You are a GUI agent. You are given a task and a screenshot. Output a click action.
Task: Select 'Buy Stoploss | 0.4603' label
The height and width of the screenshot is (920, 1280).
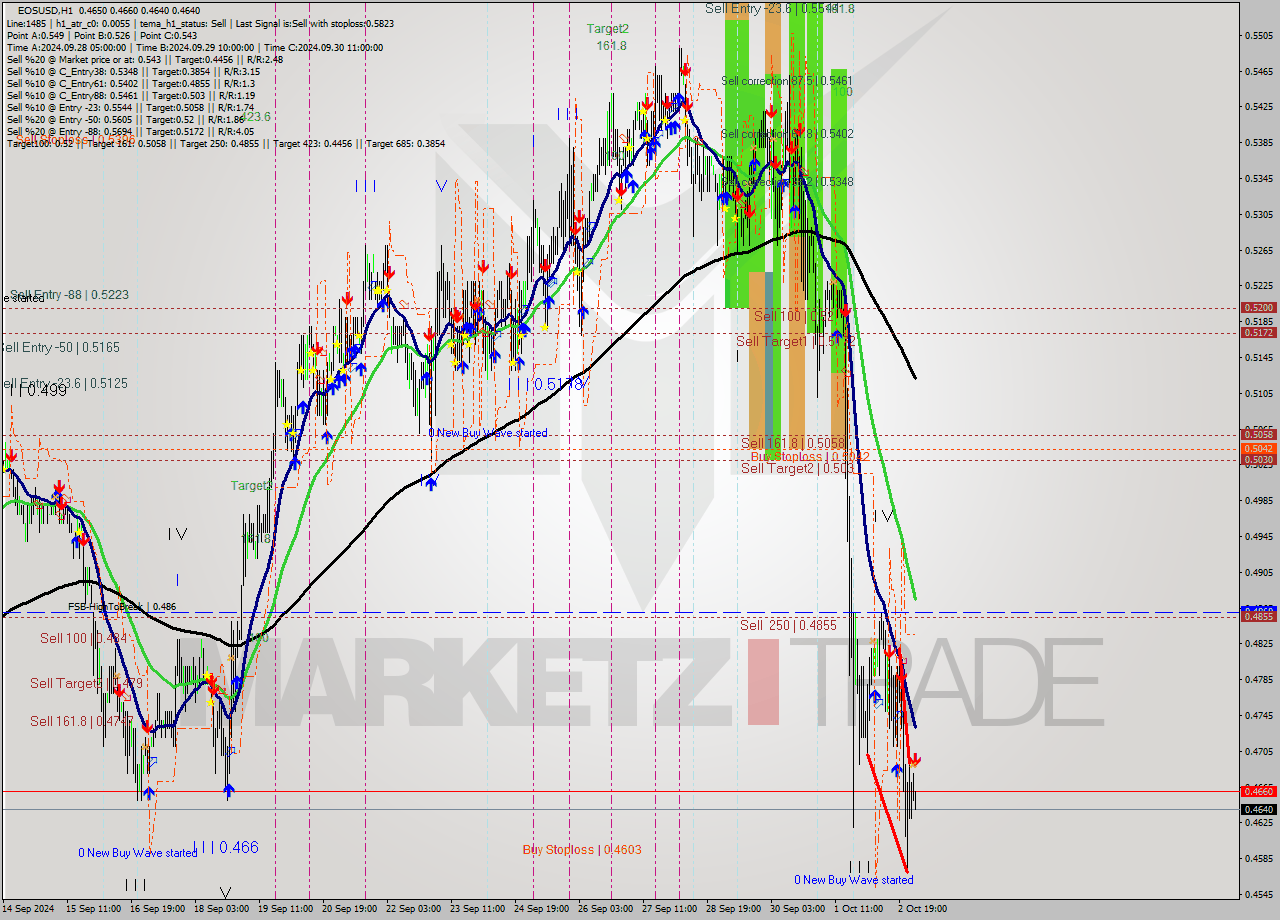pyautogui.click(x=582, y=850)
